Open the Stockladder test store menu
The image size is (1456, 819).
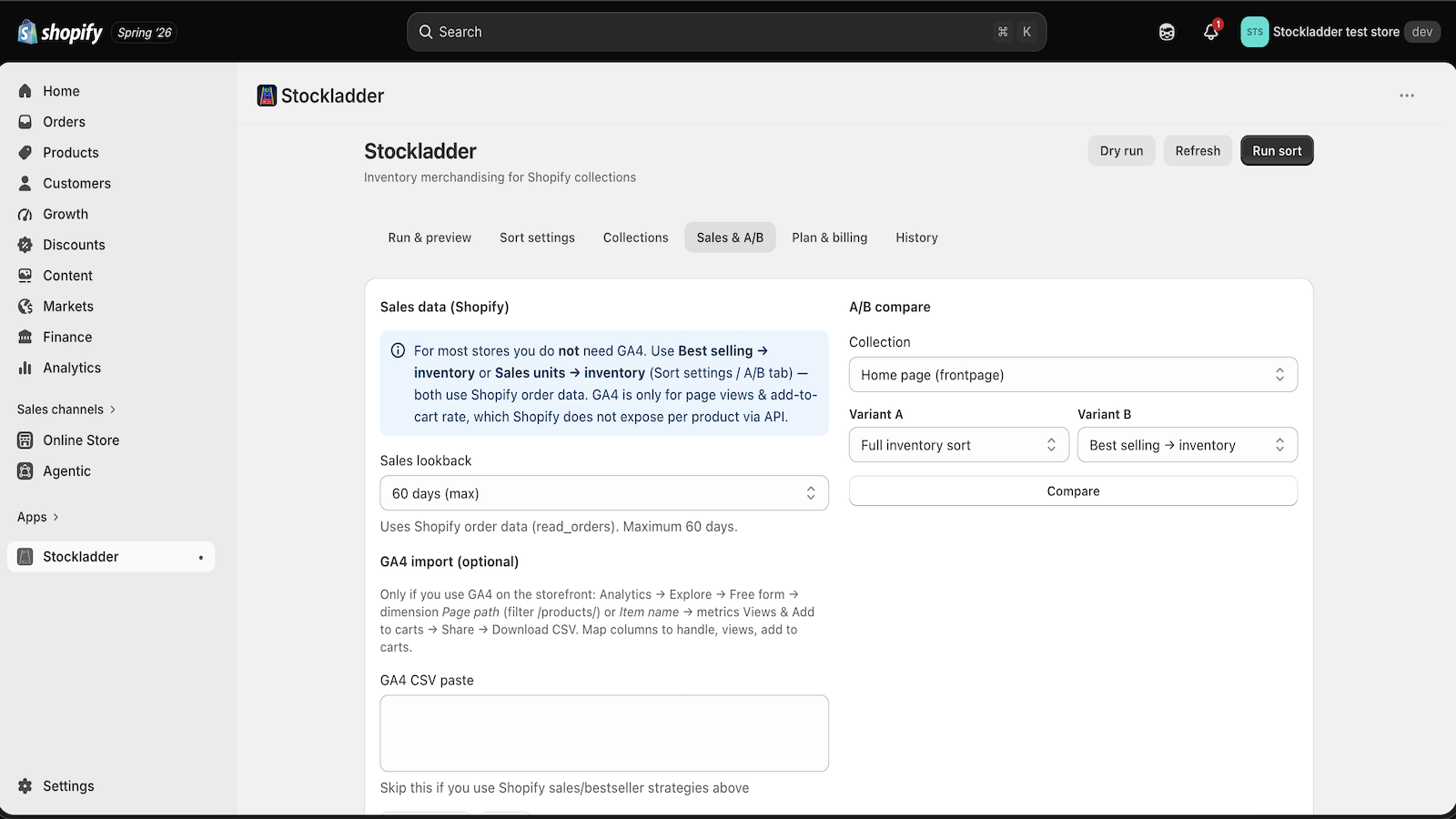pyautogui.click(x=1340, y=32)
